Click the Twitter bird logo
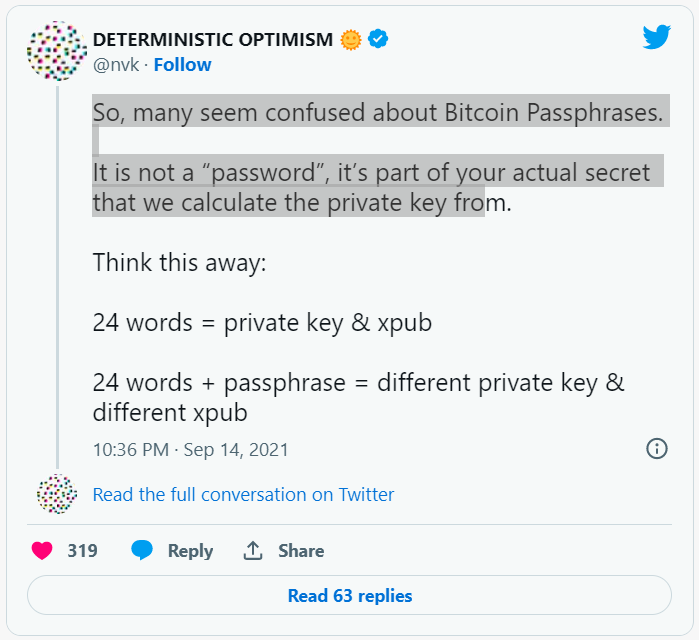Viewport: 699px width, 640px height. pyautogui.click(x=657, y=37)
